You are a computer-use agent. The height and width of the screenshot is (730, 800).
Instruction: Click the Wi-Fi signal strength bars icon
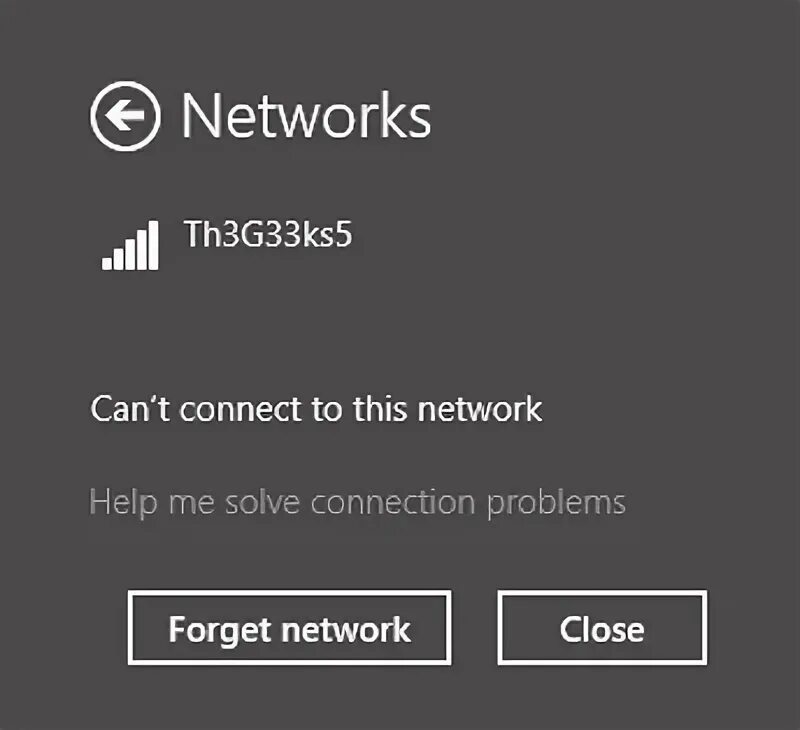pos(130,245)
